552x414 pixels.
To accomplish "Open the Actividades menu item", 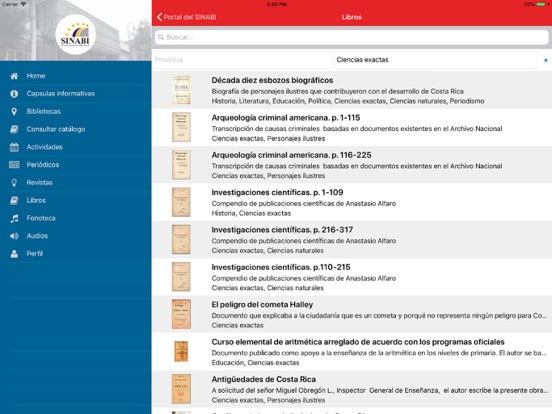I will (x=76, y=147).
